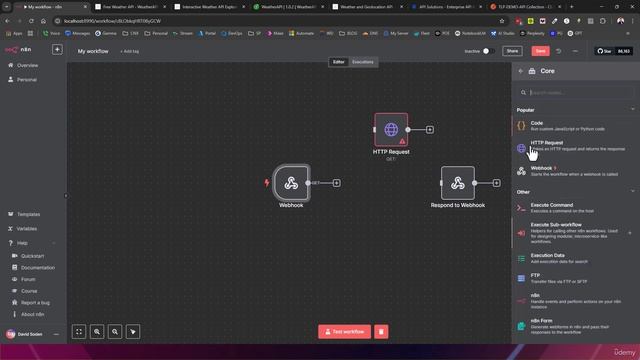This screenshot has width=640, height=360.
Task: Collapse the Popular section
Action: click(633, 110)
